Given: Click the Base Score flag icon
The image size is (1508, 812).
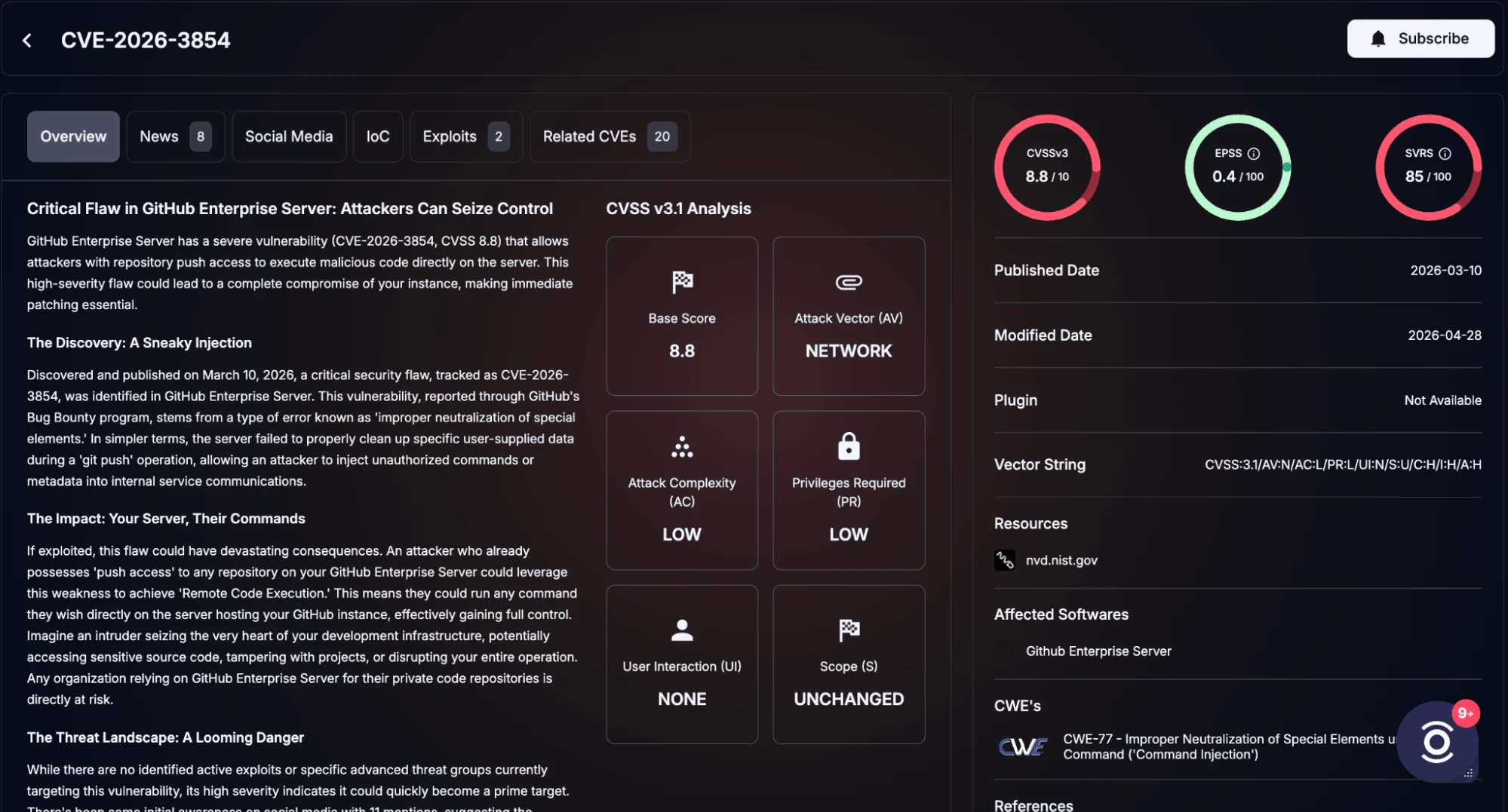Looking at the screenshot, I should [x=682, y=282].
